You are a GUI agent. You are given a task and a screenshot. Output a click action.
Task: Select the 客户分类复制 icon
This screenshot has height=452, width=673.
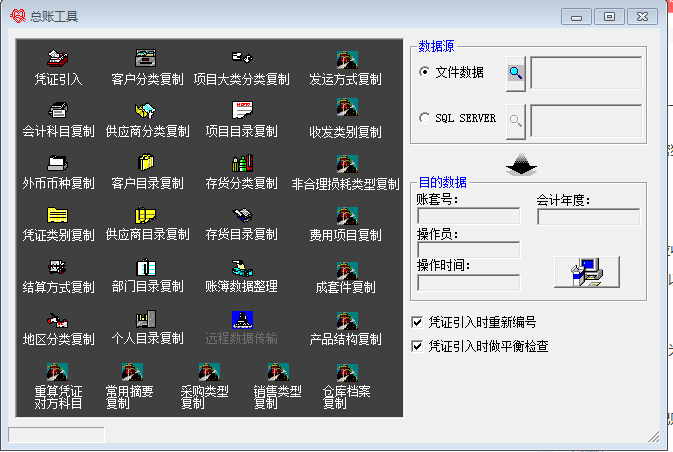pyautogui.click(x=146, y=58)
